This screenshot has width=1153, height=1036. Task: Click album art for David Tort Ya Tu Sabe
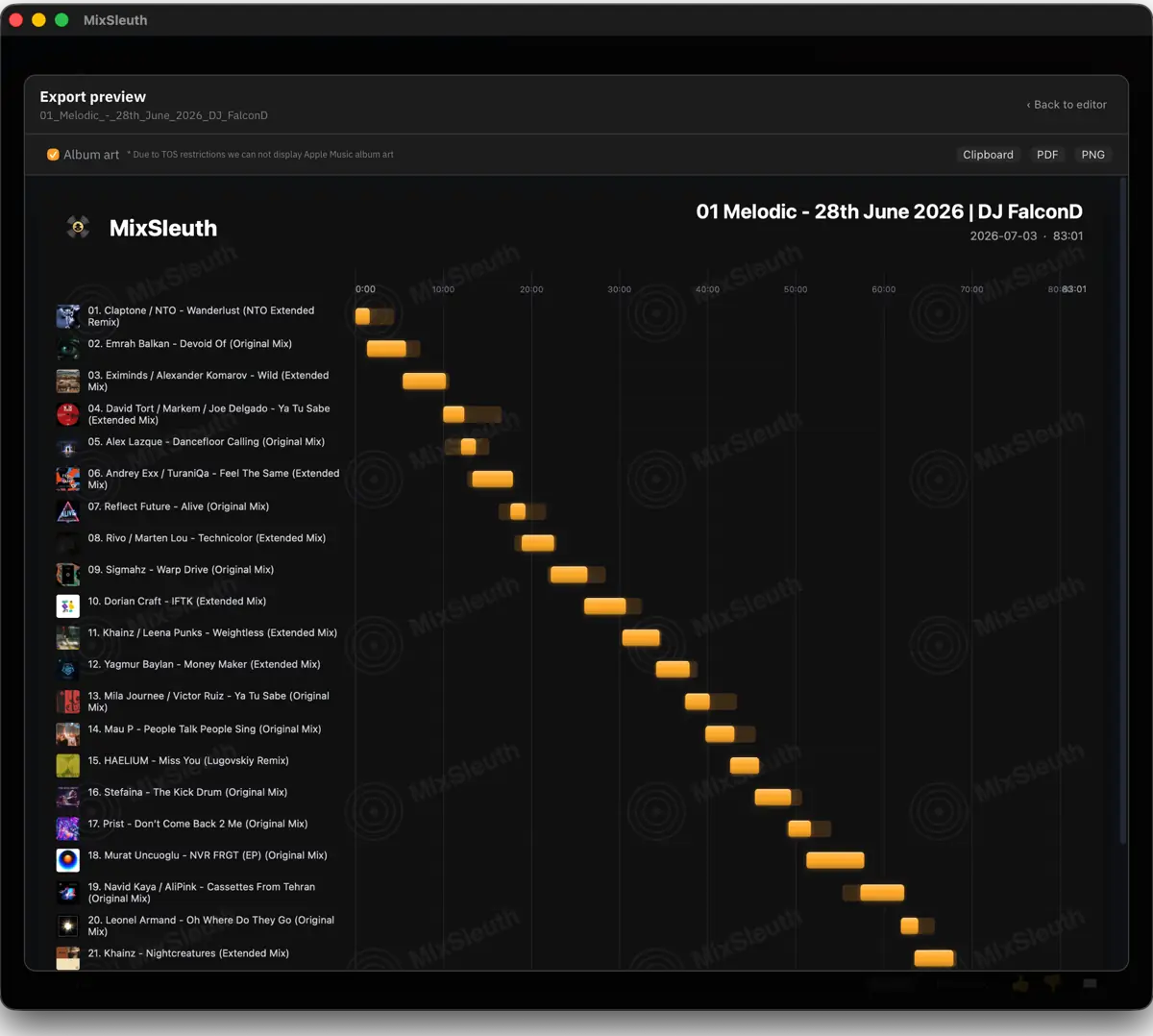(x=67, y=414)
